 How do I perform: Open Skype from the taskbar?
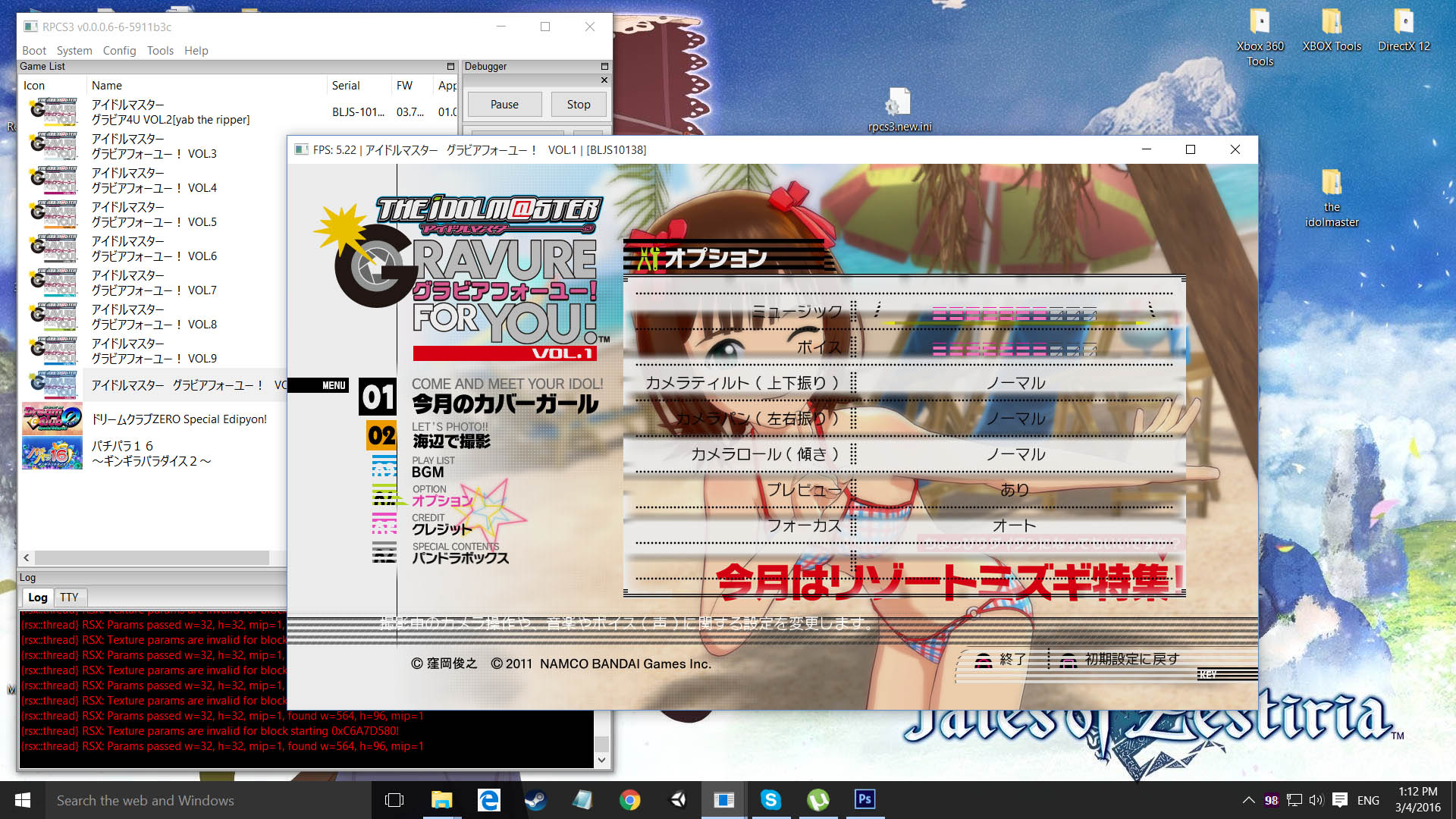(x=770, y=800)
